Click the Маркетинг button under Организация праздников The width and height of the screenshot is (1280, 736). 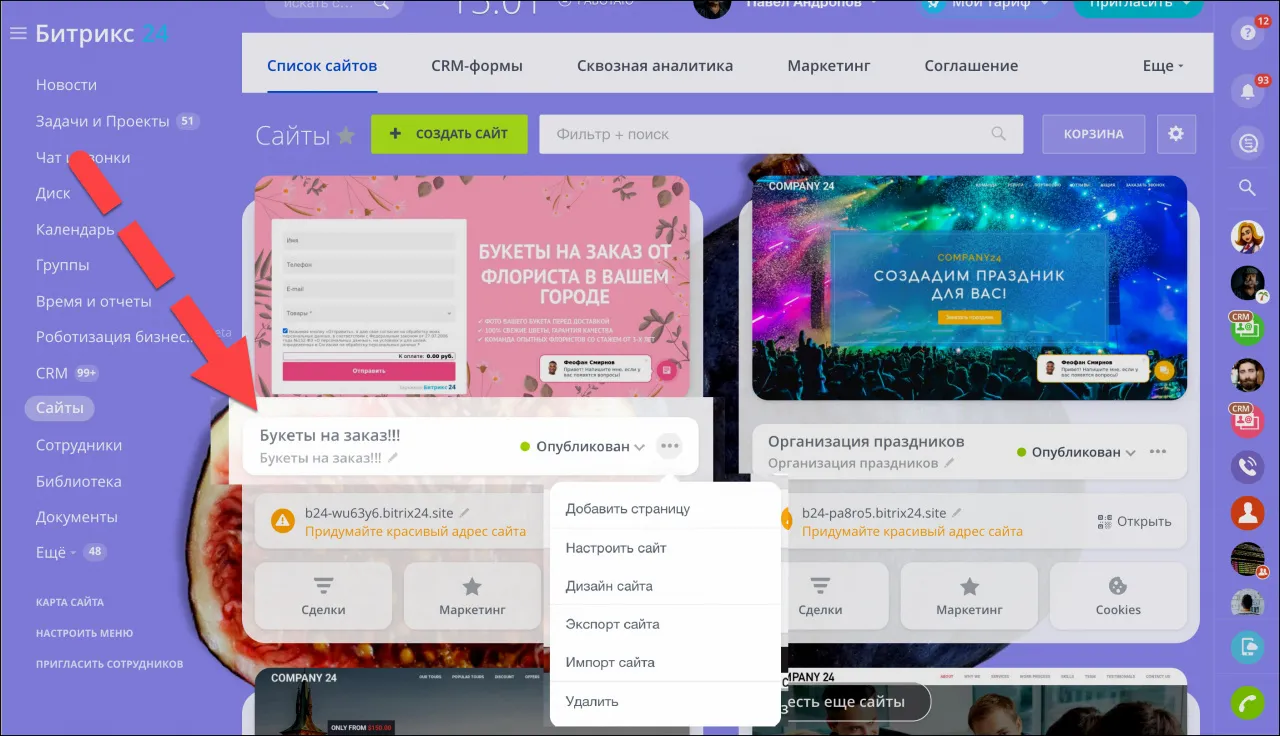point(969,596)
